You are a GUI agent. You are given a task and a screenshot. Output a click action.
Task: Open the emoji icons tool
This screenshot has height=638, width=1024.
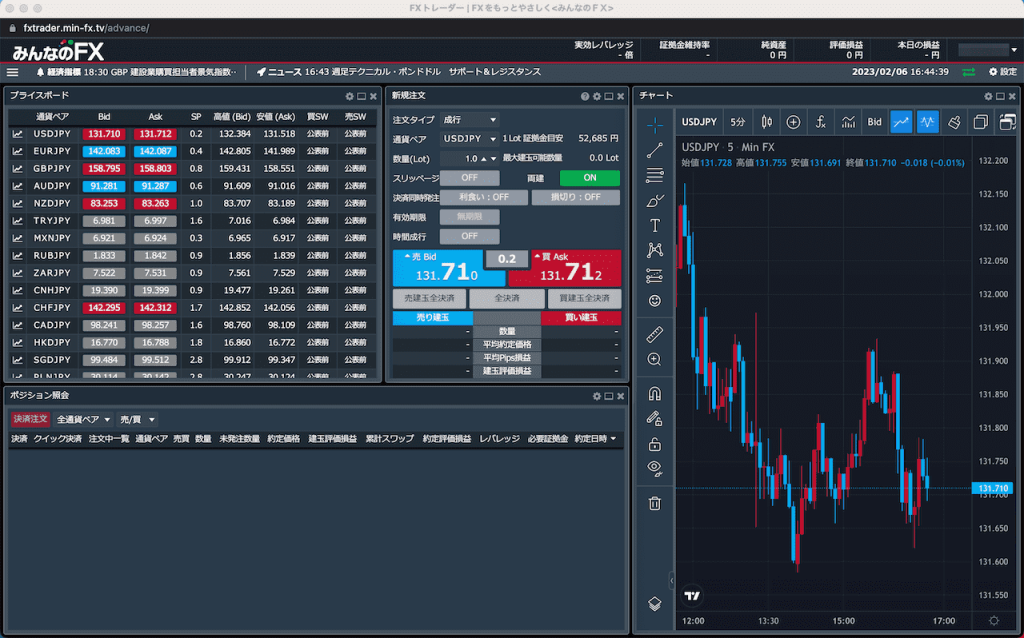[654, 300]
